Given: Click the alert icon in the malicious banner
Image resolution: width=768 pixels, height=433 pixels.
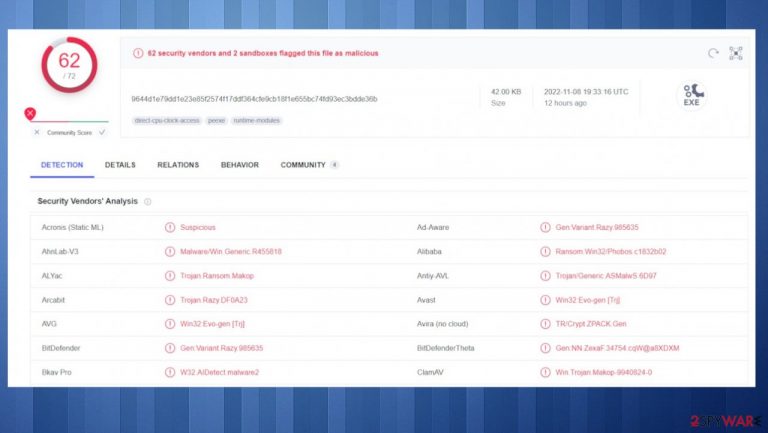Looking at the screenshot, I should pyautogui.click(x=138, y=53).
